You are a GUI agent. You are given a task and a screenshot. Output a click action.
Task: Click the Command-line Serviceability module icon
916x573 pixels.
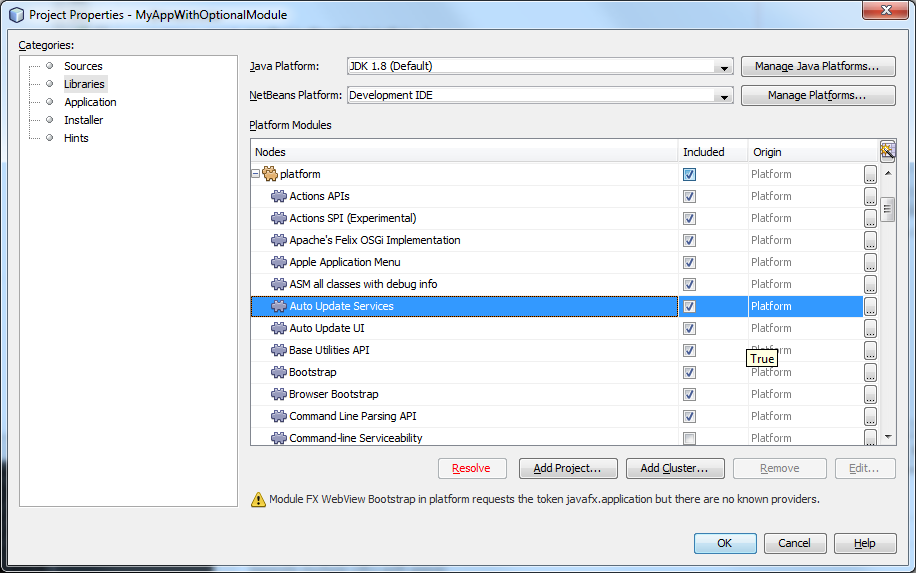point(279,437)
